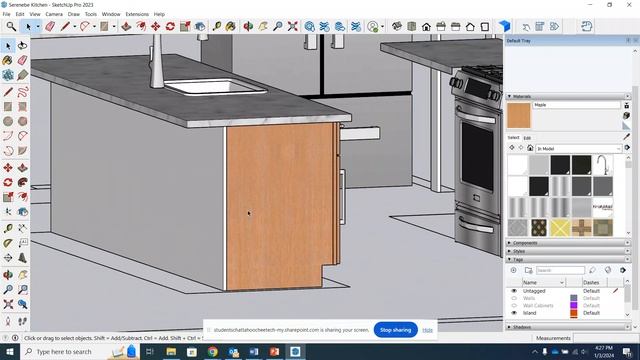Activate the Push/Pull tool in top toolbar
Image resolution: width=640 pixels, height=360 pixels.
click(x=126, y=27)
